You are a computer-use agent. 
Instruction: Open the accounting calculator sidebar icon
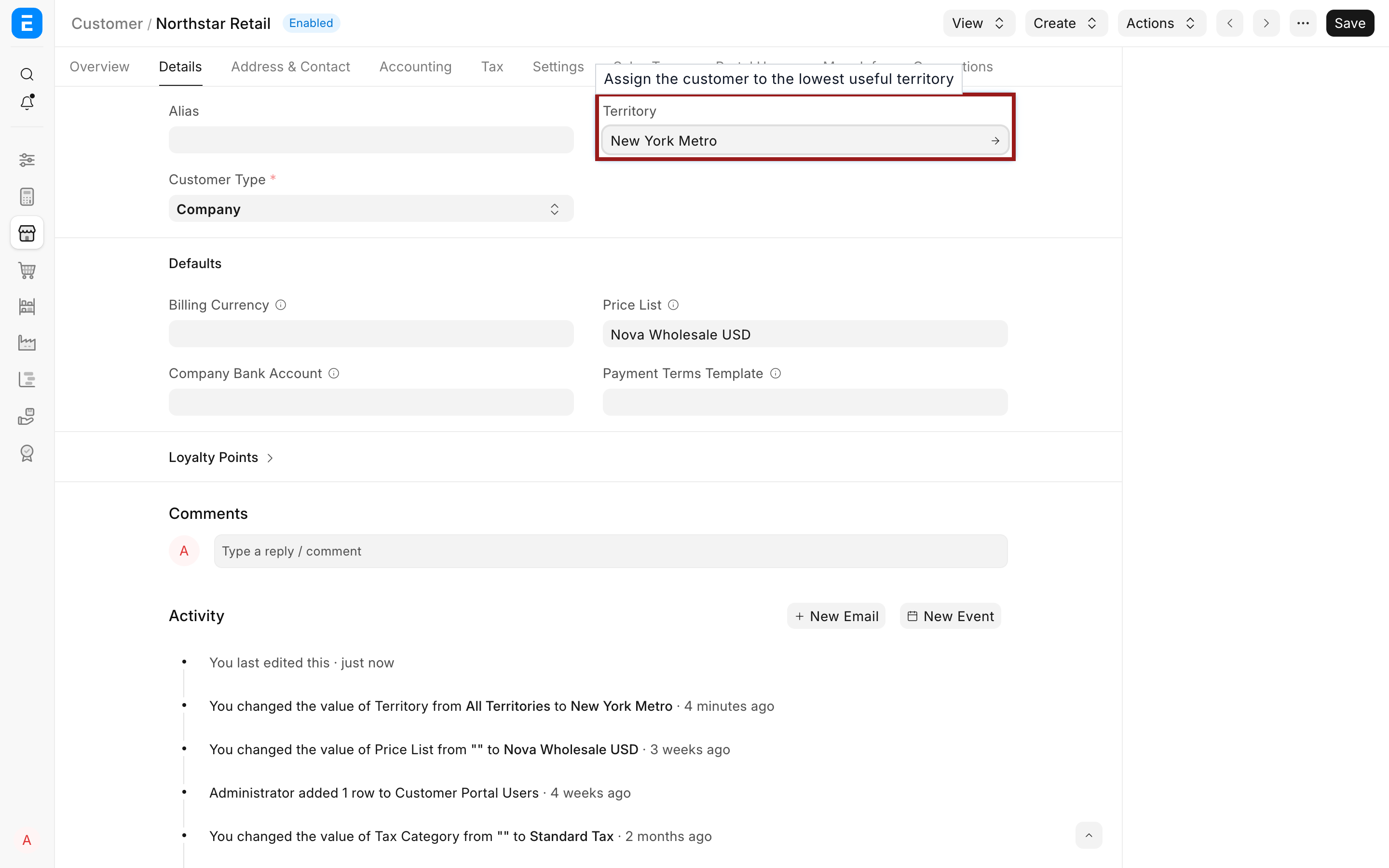click(x=27, y=197)
